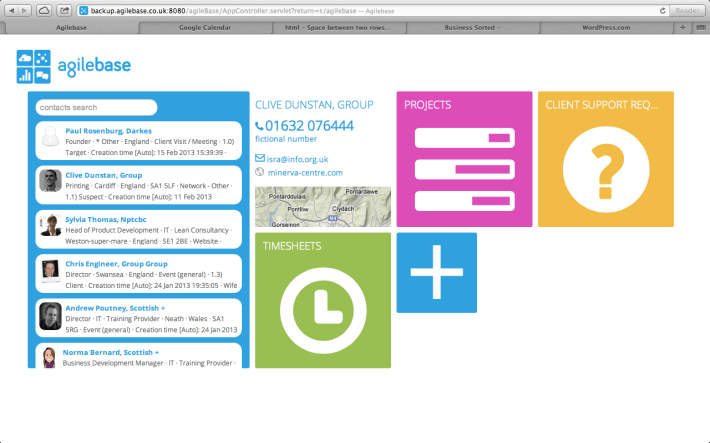Image resolution: width=710 pixels, height=443 pixels.
Task: Click the Safari forward arrow button
Action: [x=24, y=10]
